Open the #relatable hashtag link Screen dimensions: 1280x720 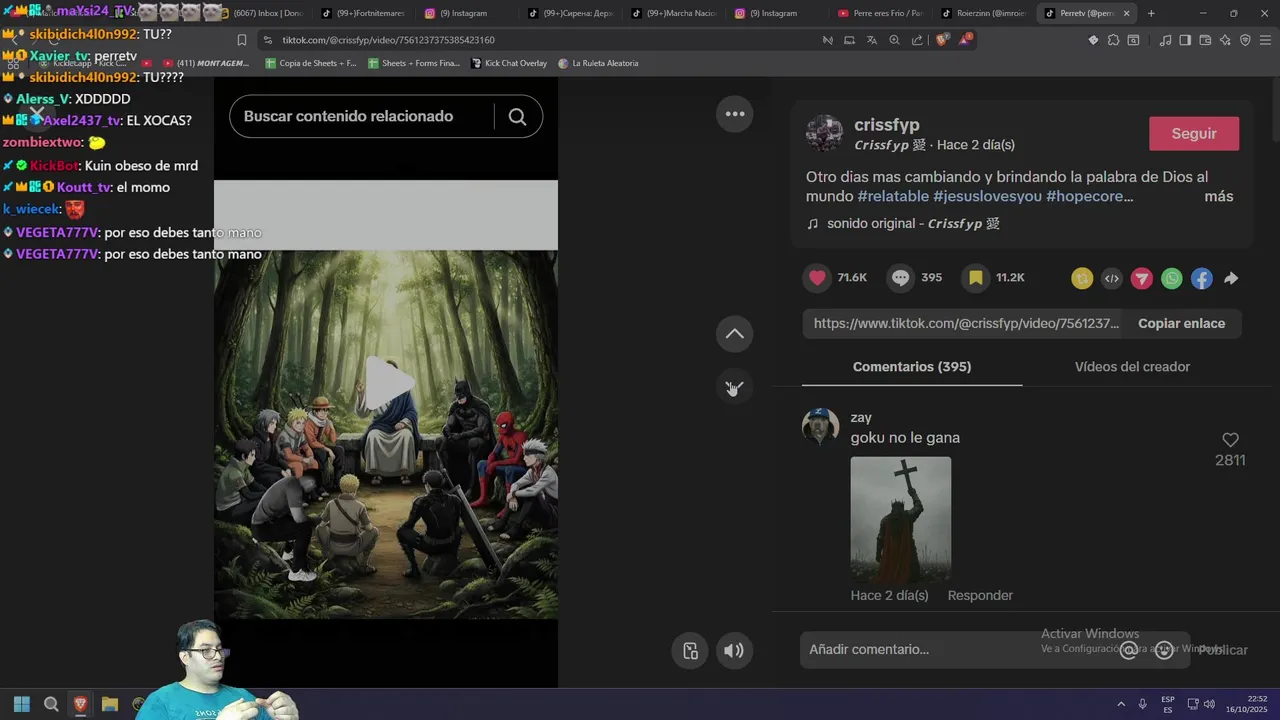coord(893,197)
